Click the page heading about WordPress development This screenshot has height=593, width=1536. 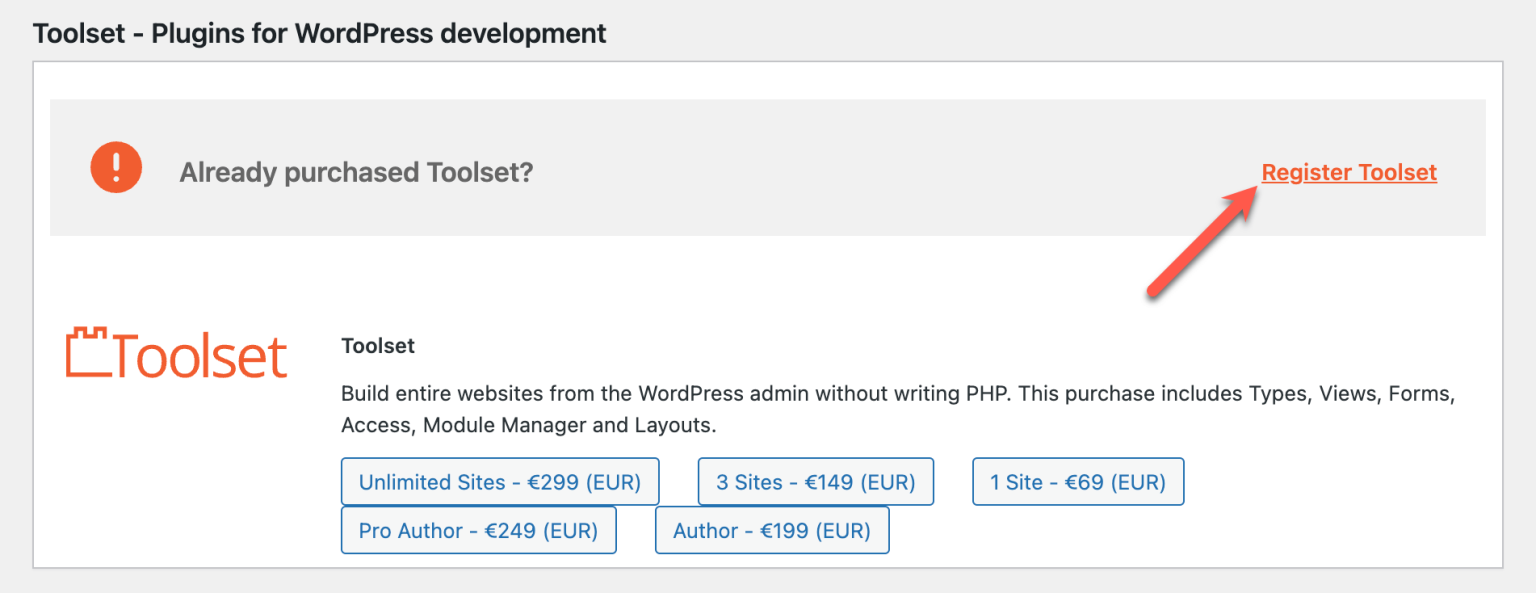click(320, 33)
